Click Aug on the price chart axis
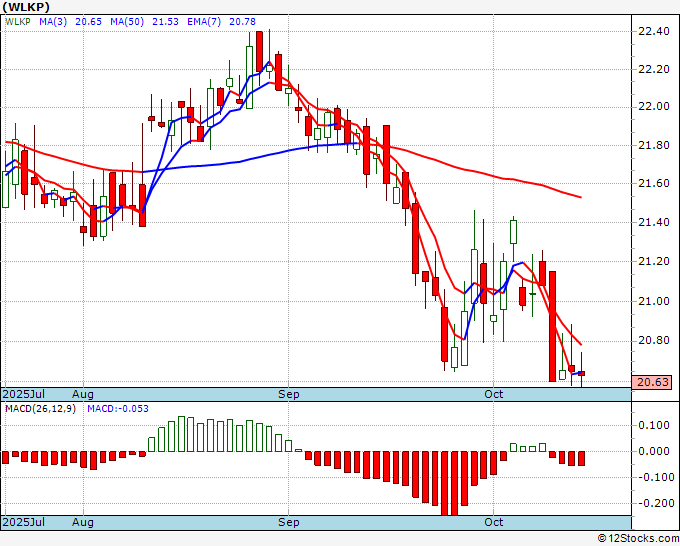Image resolution: width=680 pixels, height=546 pixels. tap(83, 394)
